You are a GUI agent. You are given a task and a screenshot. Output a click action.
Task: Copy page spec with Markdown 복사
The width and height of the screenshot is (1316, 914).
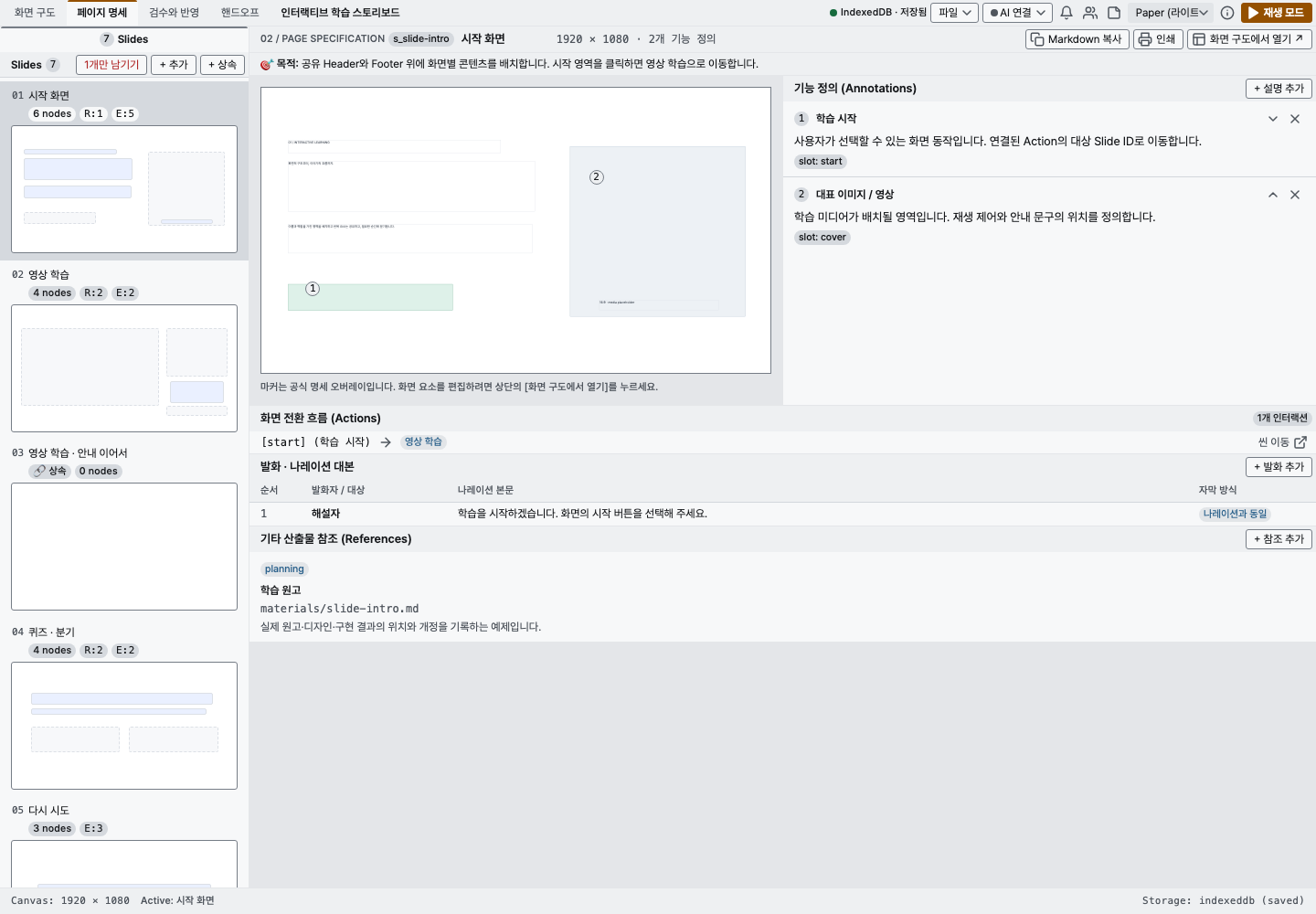click(1077, 39)
